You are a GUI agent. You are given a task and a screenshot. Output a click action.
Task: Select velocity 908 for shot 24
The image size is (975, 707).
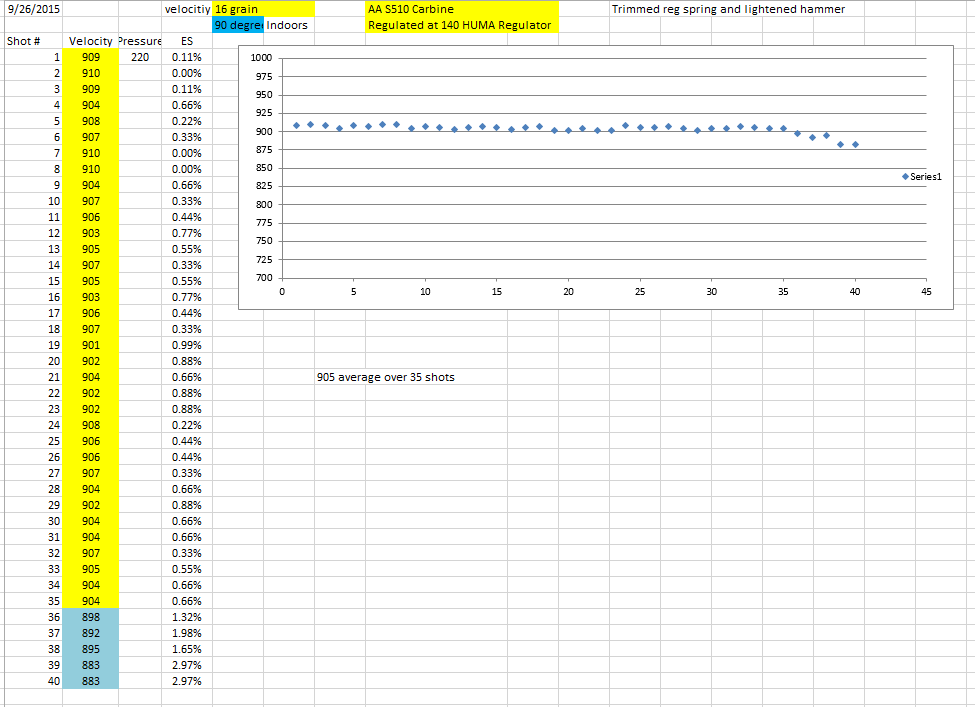91,425
